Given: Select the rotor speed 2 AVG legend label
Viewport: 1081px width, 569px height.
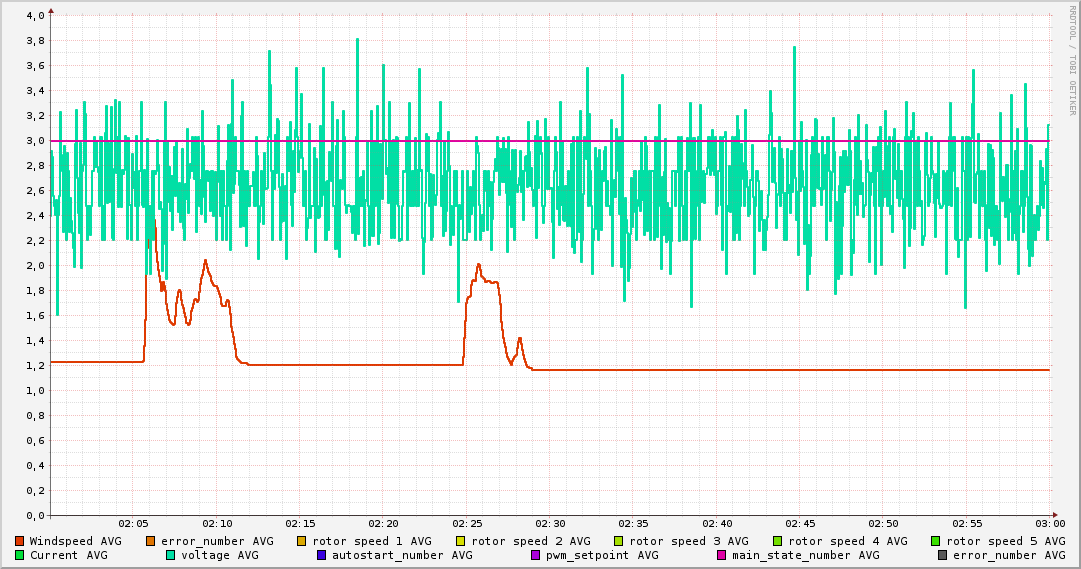Looking at the screenshot, I should 531,541.
